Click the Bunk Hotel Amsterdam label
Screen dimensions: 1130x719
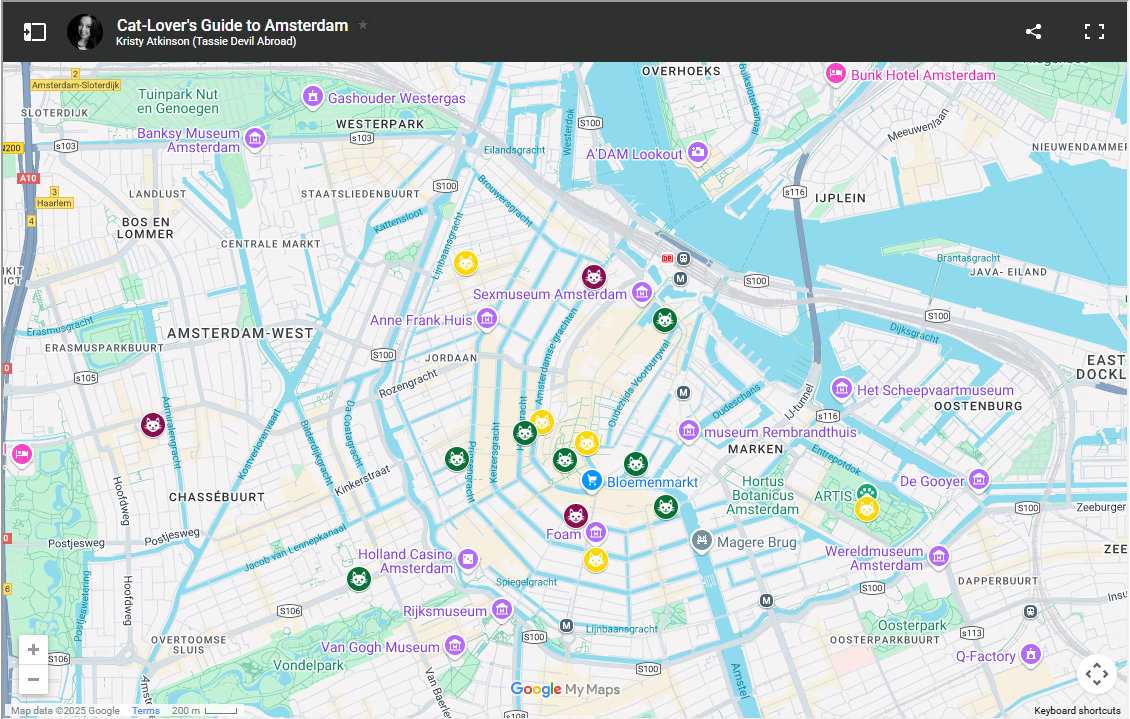click(923, 75)
